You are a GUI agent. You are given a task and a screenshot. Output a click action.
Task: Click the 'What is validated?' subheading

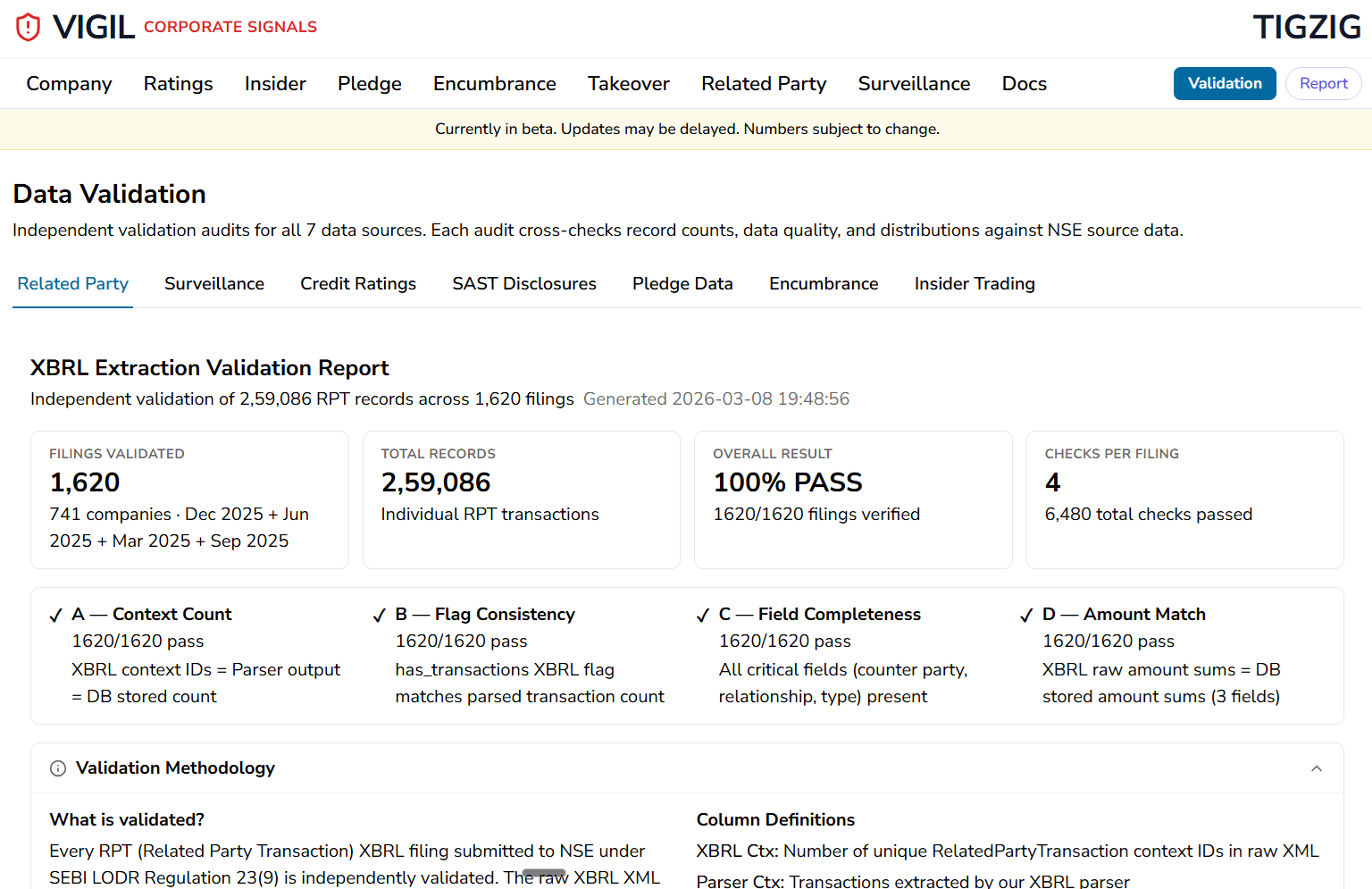(x=127, y=820)
